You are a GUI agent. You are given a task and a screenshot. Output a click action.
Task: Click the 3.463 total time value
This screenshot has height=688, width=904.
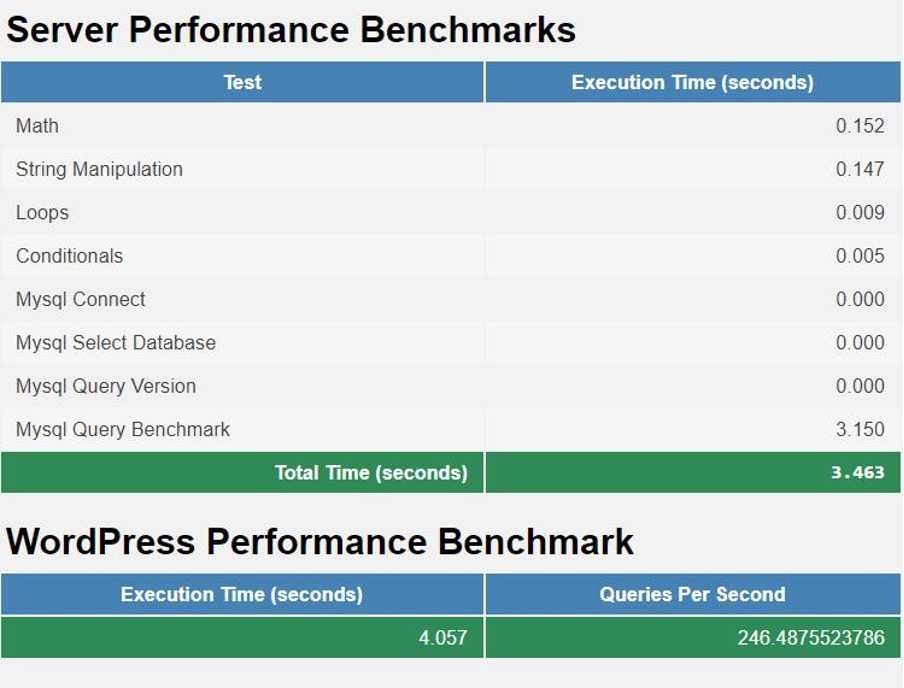pos(857,473)
